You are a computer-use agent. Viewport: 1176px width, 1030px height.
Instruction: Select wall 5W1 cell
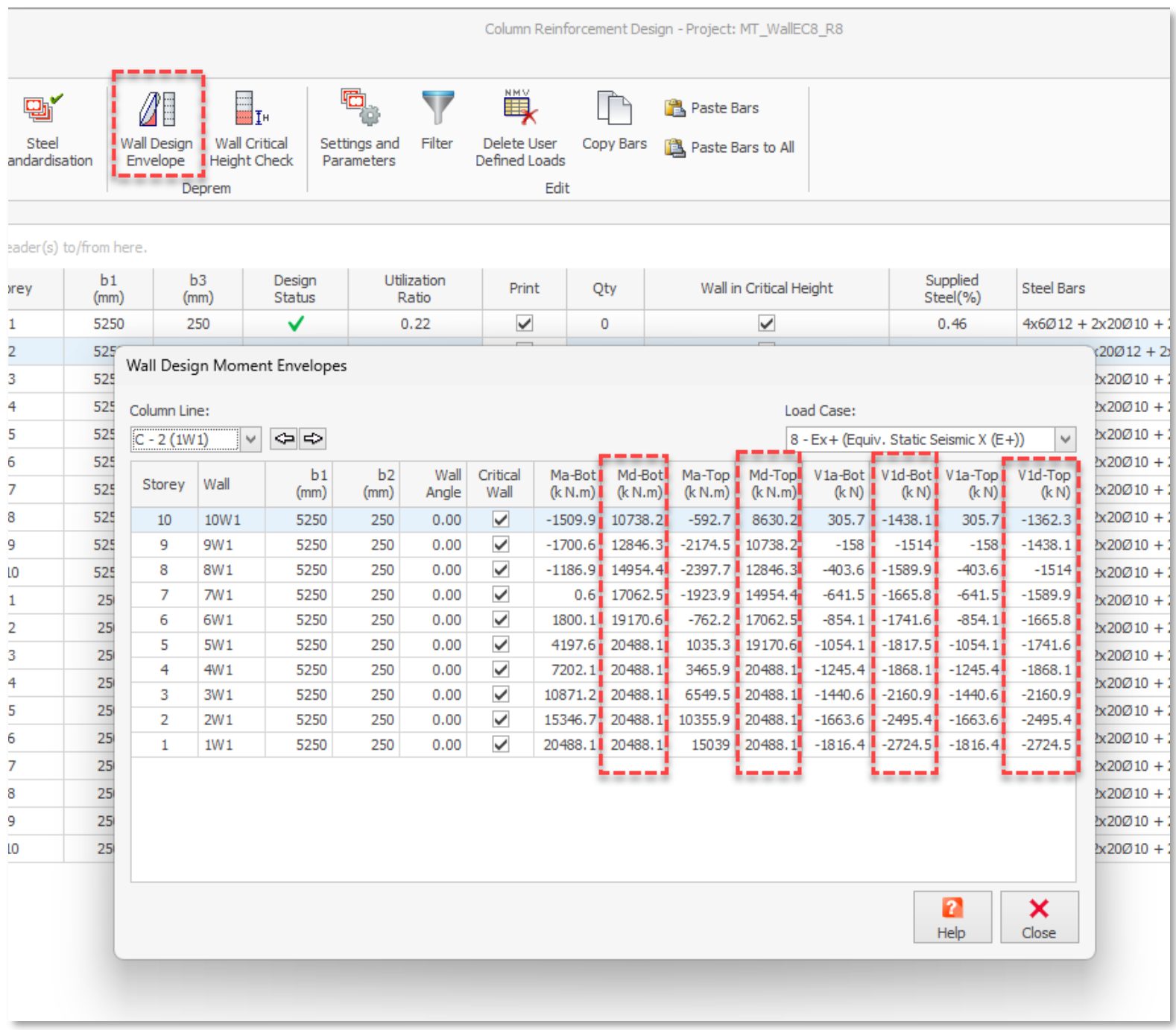point(231,645)
